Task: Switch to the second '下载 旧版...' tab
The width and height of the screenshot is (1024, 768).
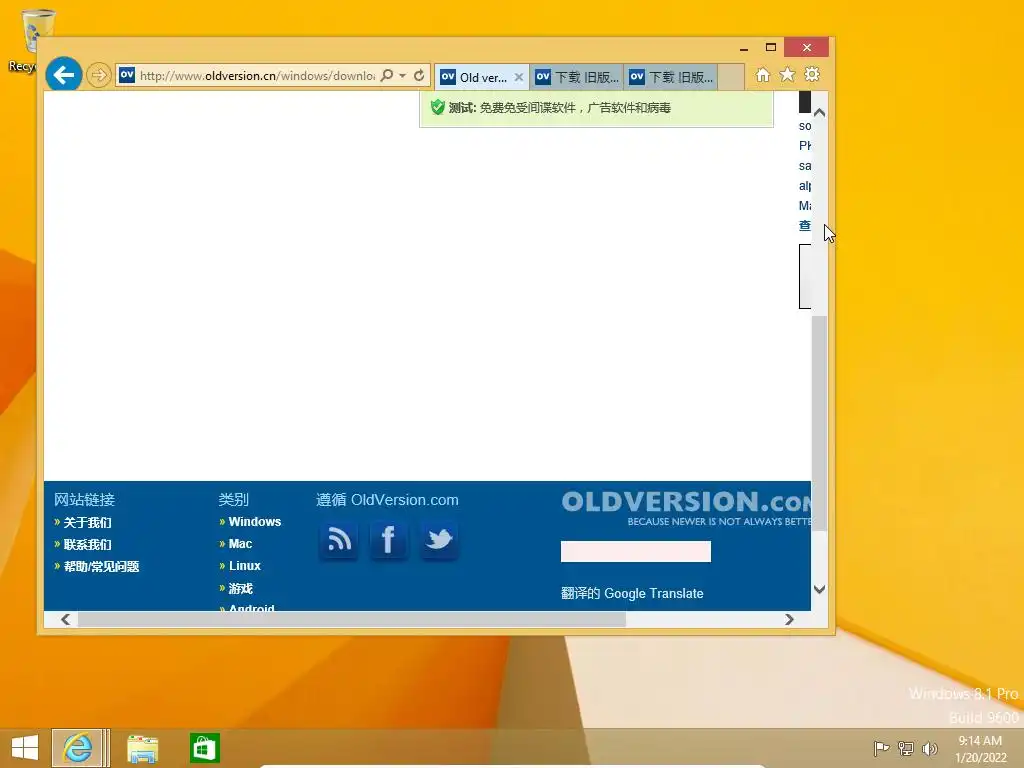Action: 577,77
